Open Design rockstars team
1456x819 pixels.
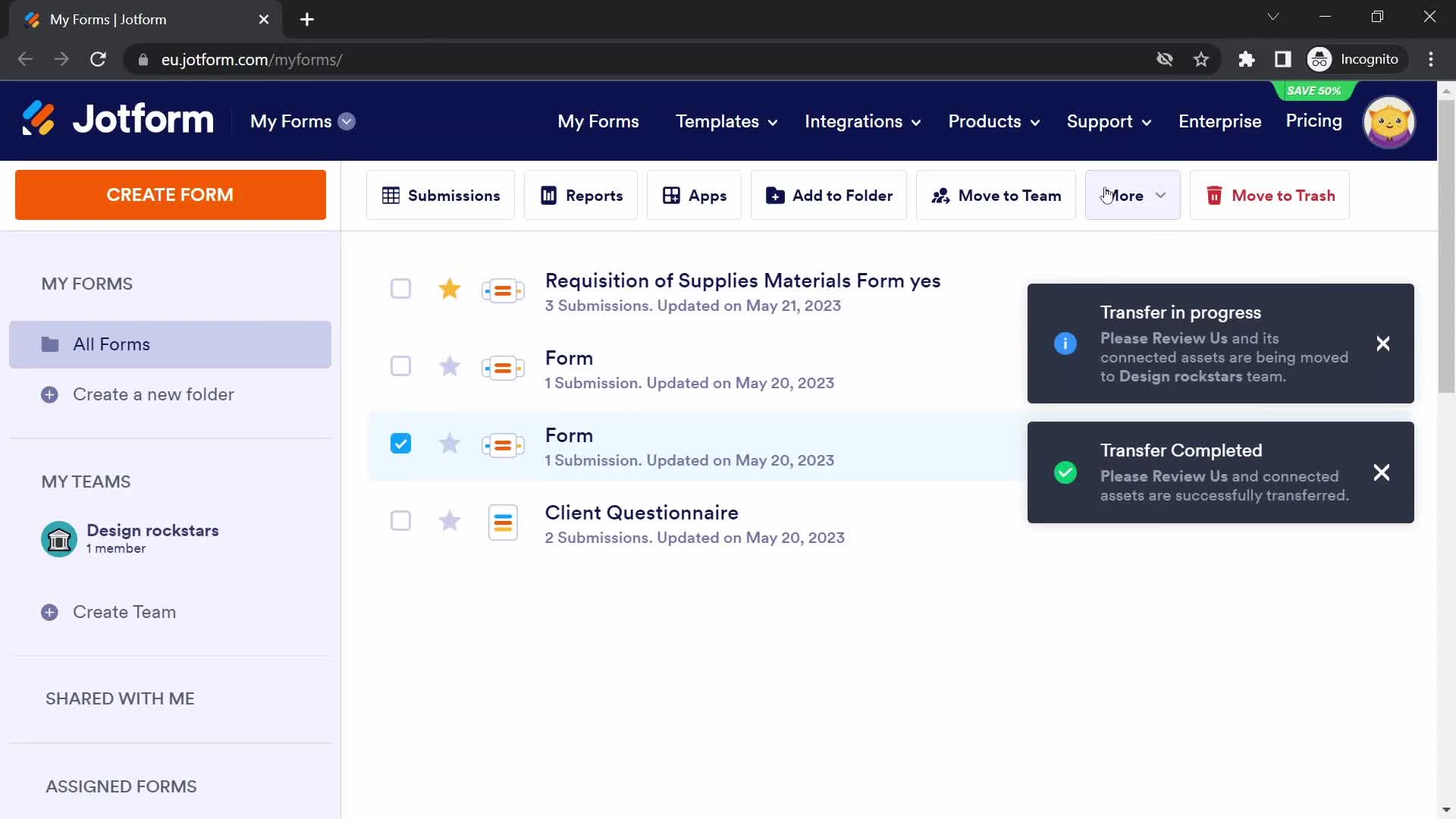pos(152,531)
